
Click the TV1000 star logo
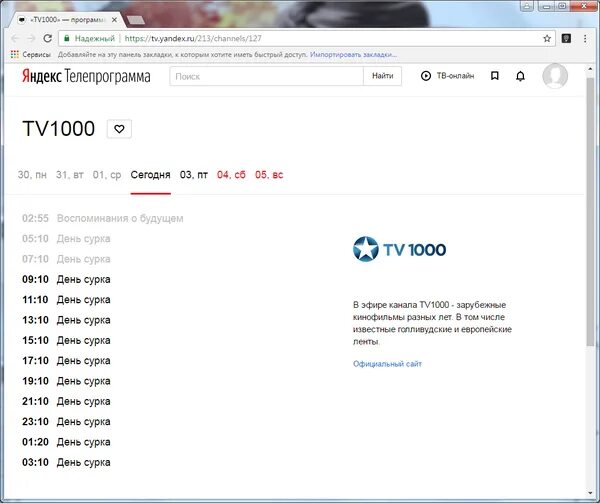399,249
